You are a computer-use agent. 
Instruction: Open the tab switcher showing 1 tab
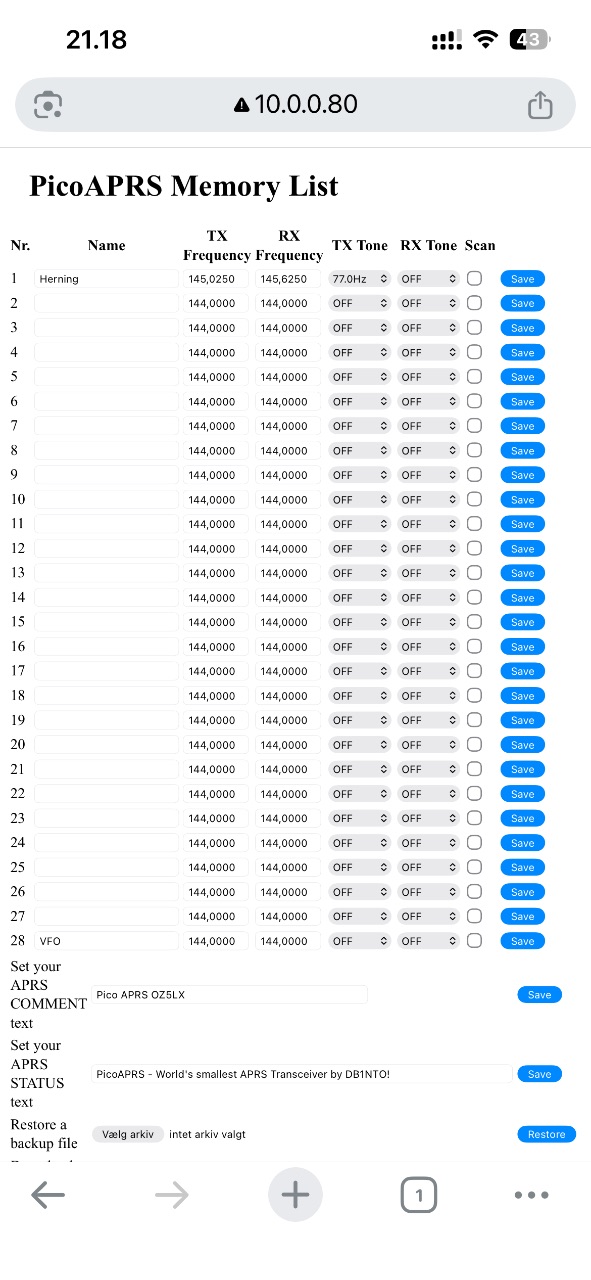(x=418, y=1195)
